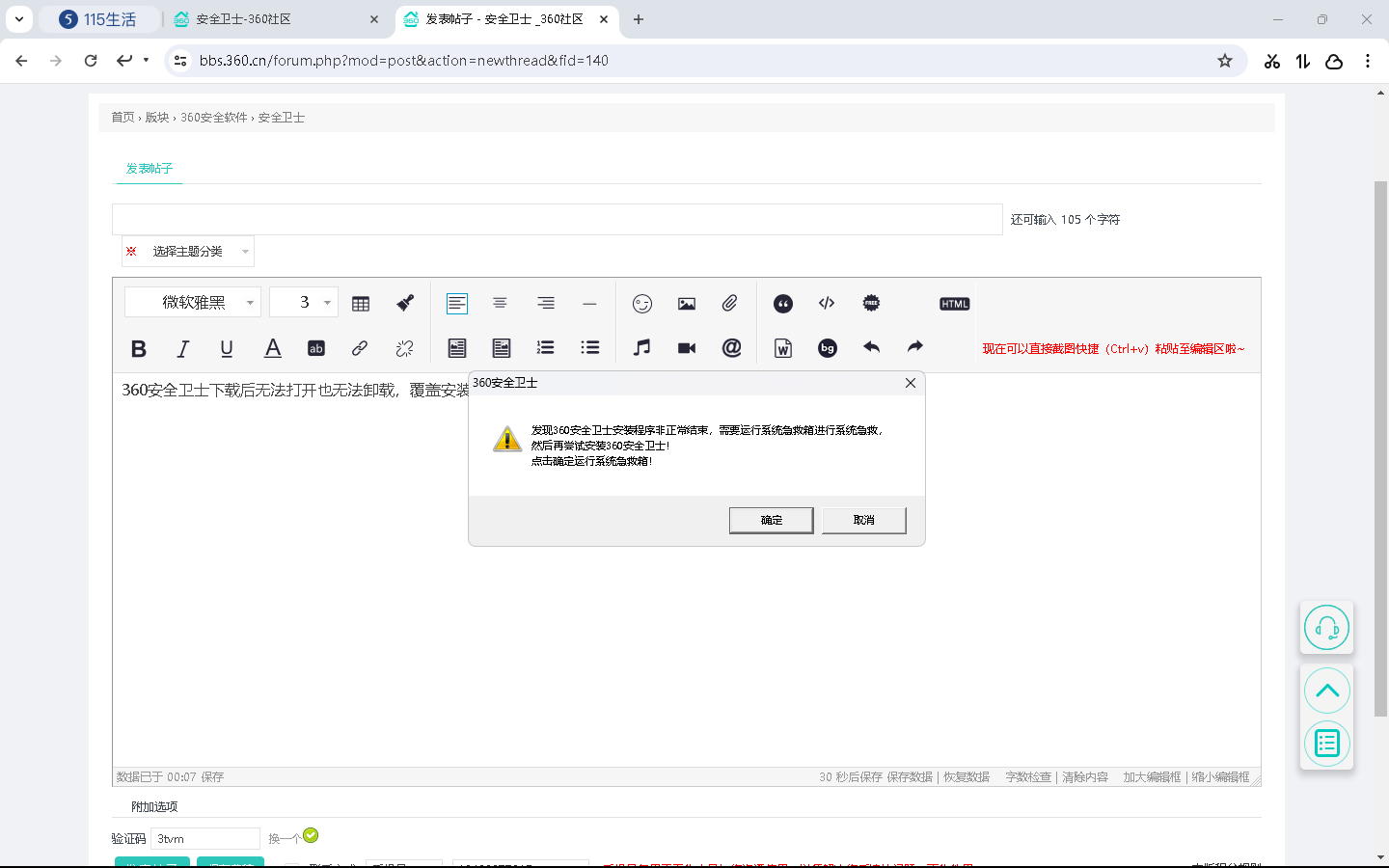The image size is (1389, 868).
Task: Remove link with the unlink icon
Action: 404,348
